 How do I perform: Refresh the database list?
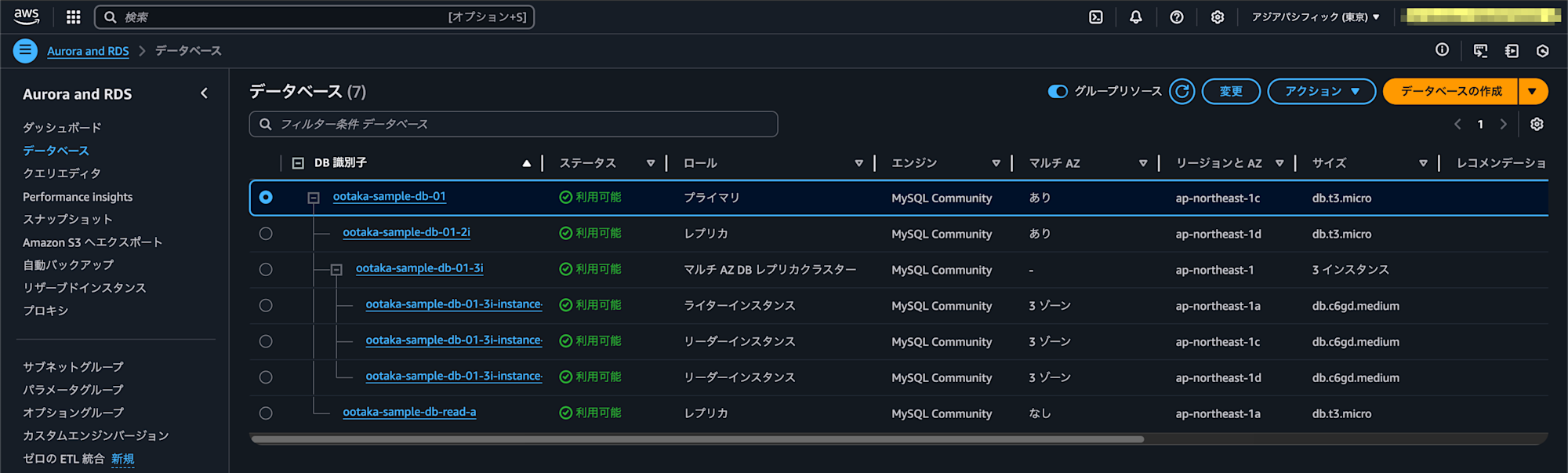[x=1182, y=92]
